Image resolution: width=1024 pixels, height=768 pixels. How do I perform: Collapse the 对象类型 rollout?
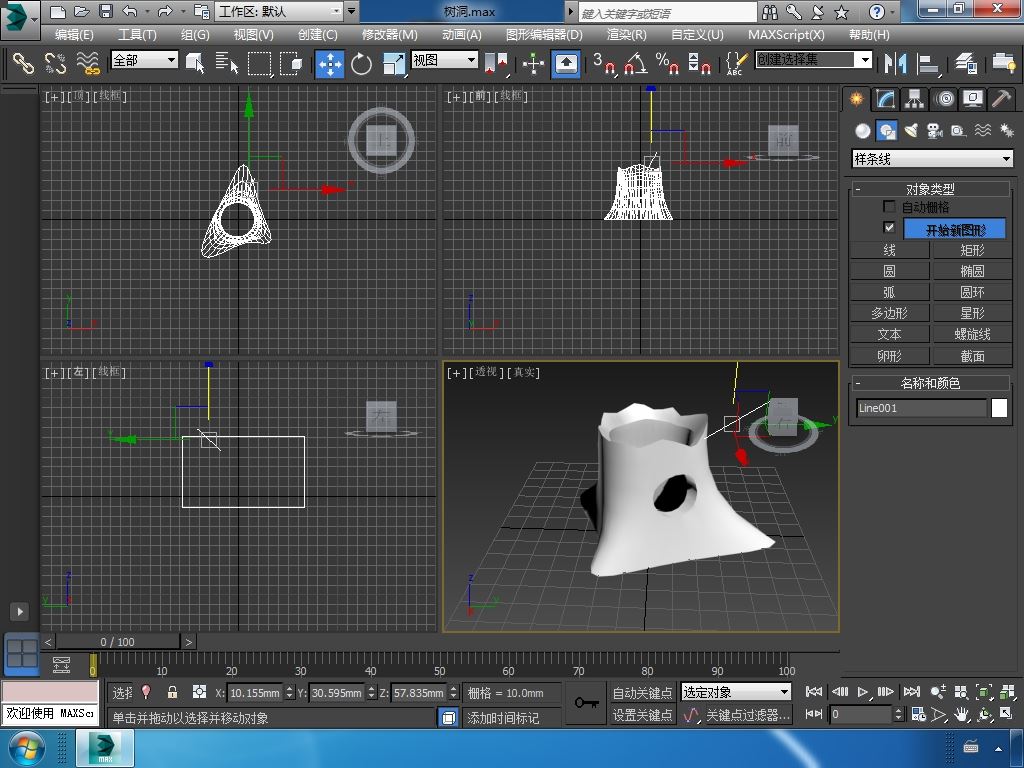pos(858,189)
